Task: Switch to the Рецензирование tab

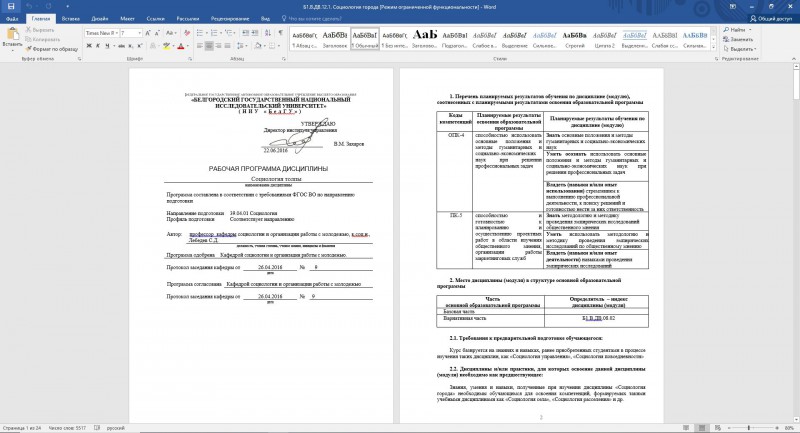Action: 230,19
